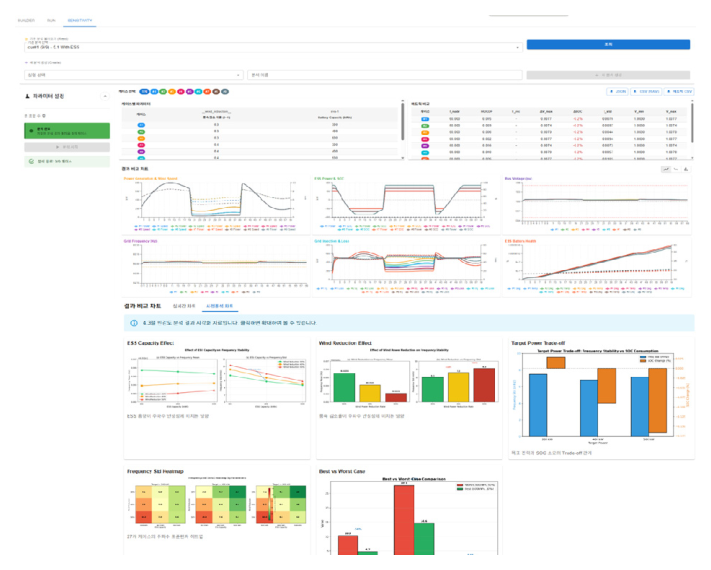Click the line chart view icon above comparison charts

(666, 169)
